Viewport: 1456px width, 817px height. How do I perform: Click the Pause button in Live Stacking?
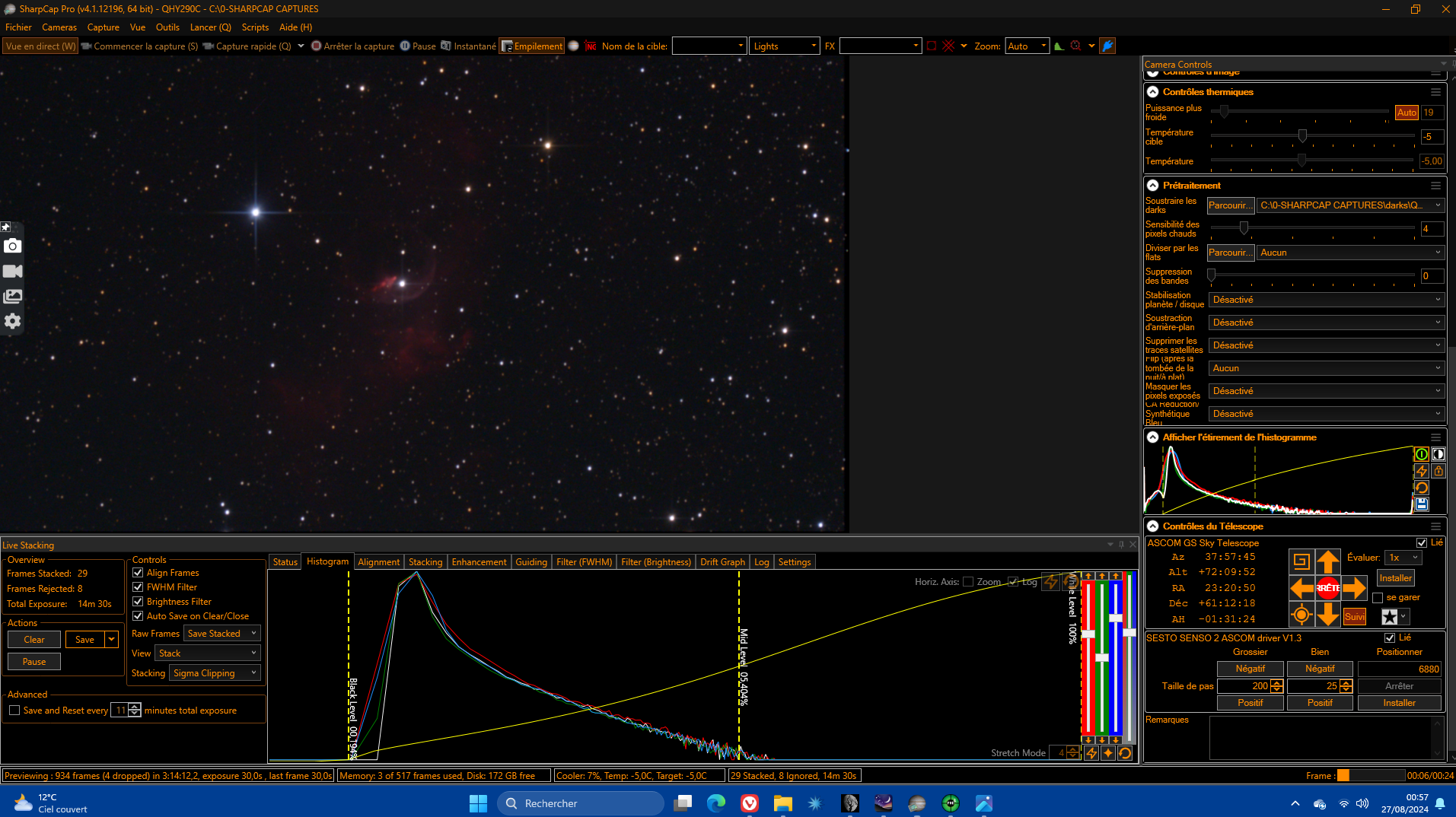point(34,662)
